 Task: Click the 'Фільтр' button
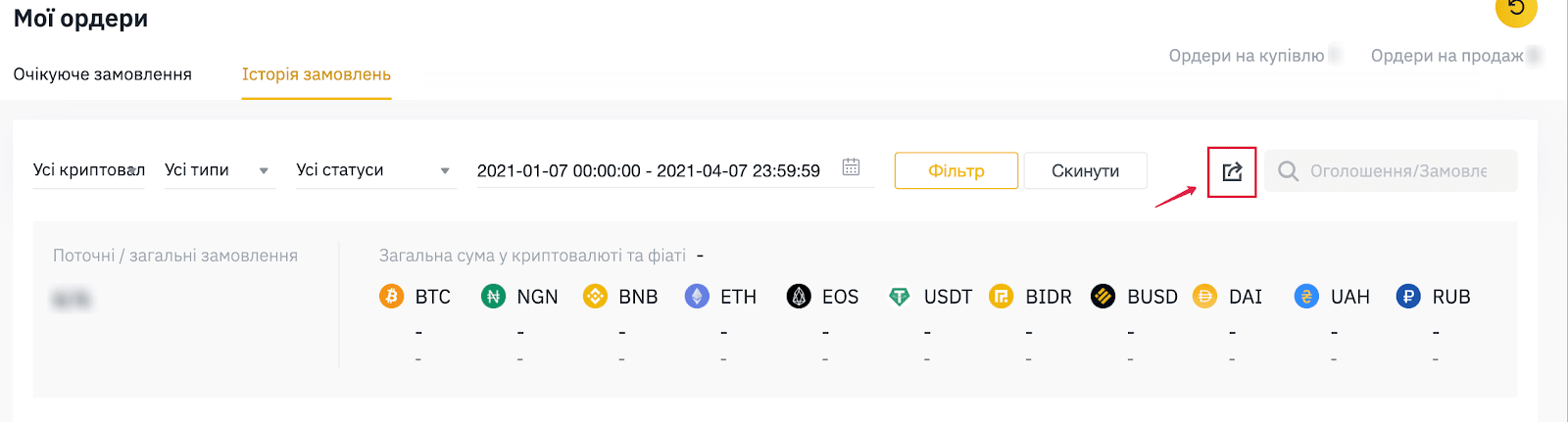[956, 170]
